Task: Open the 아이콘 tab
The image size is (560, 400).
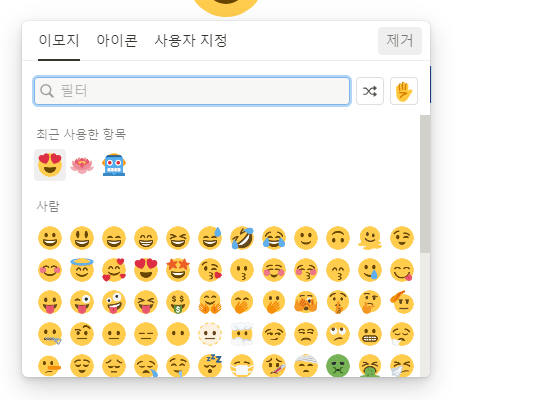Action: coord(117,40)
